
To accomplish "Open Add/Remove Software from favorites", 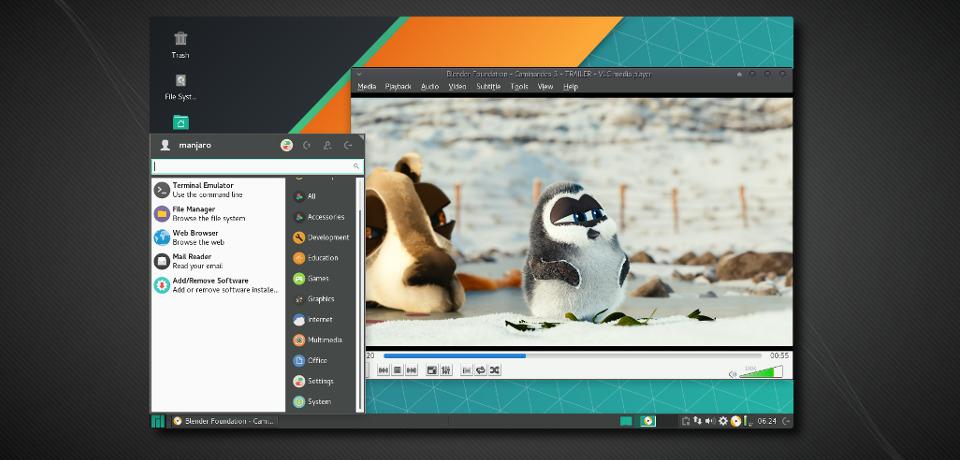I will pos(218,285).
